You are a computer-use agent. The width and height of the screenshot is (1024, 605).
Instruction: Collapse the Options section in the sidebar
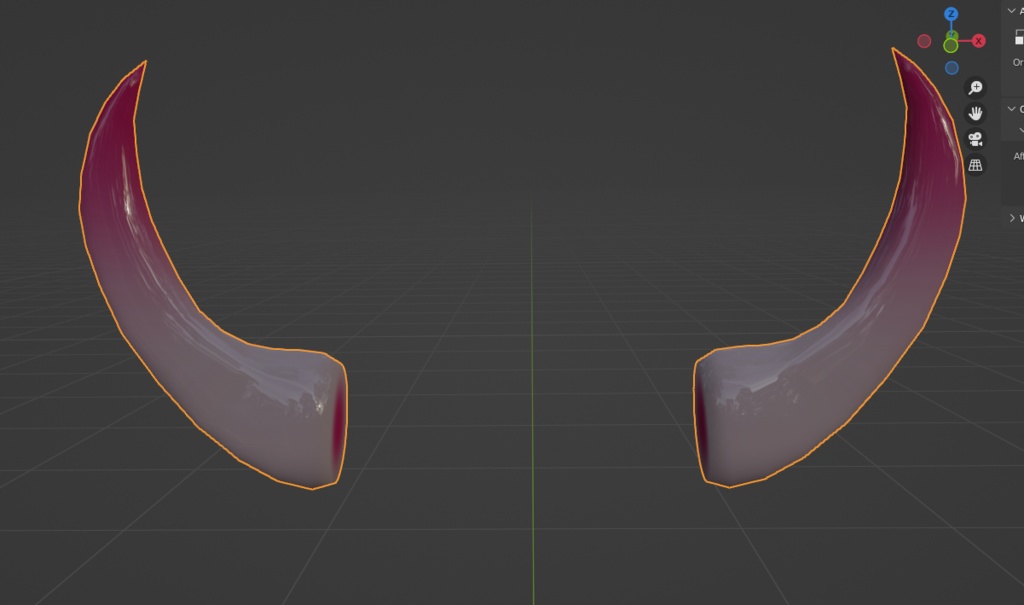(x=1011, y=108)
